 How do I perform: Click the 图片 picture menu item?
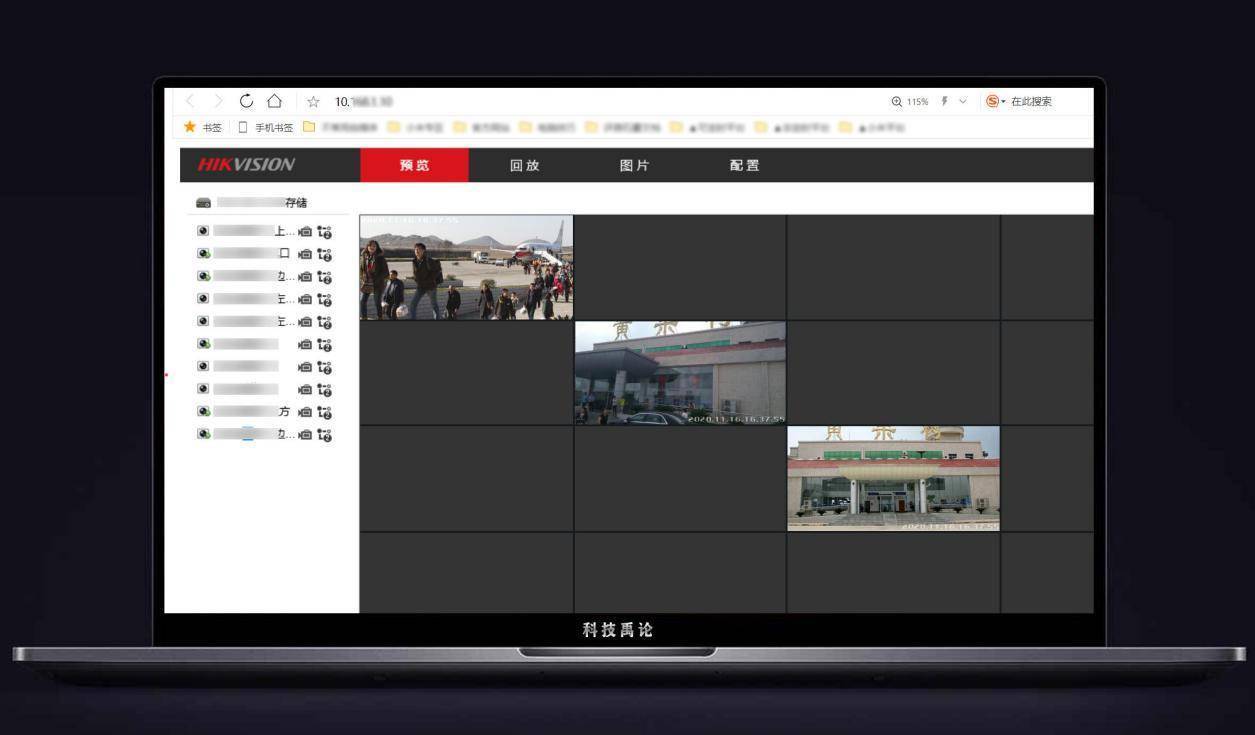636,165
